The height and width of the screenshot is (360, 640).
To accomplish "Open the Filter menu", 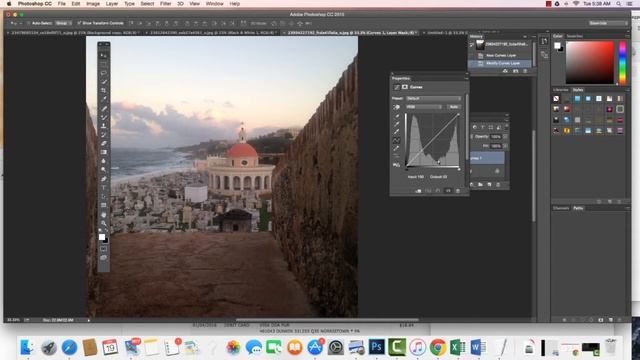I will [165, 4].
